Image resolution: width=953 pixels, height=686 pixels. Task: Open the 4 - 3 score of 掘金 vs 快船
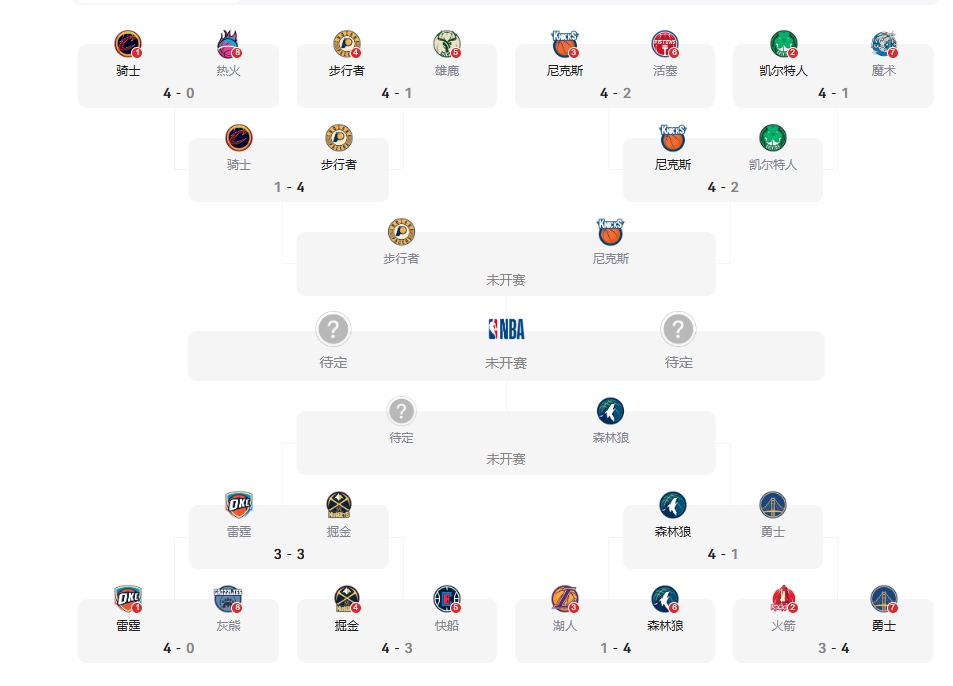coord(397,648)
